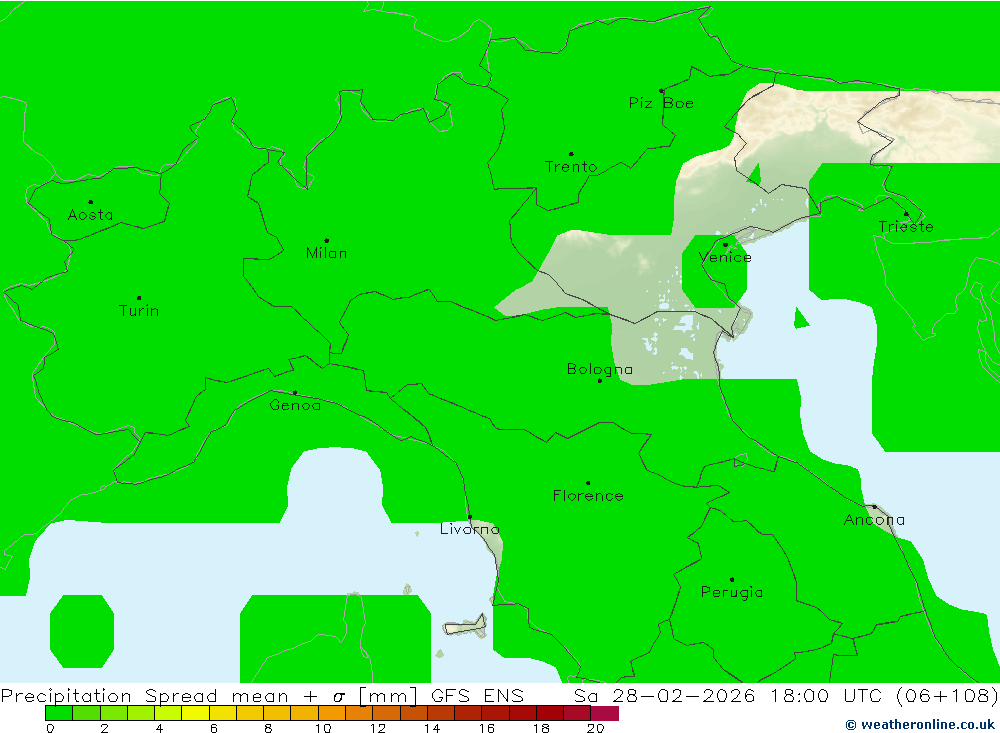Click the '(06+108)' forecast run text

point(947,695)
